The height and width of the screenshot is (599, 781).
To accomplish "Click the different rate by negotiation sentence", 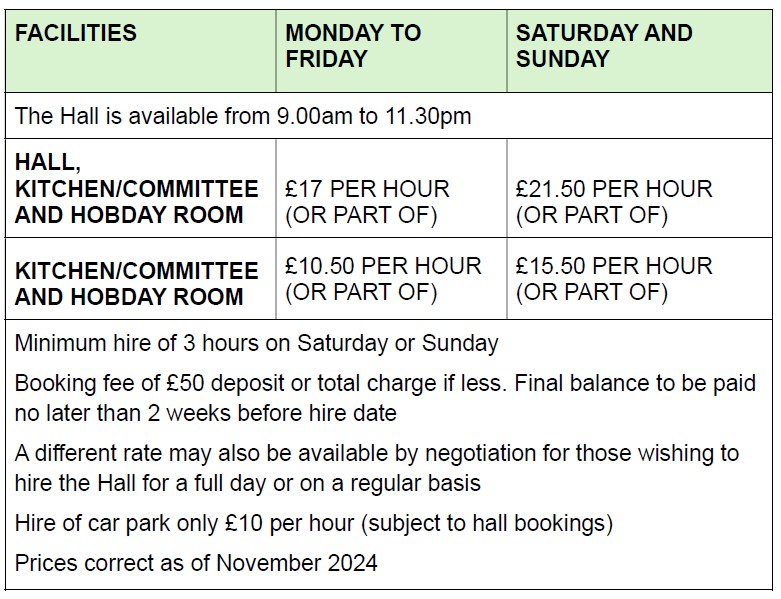I will tap(376, 454).
